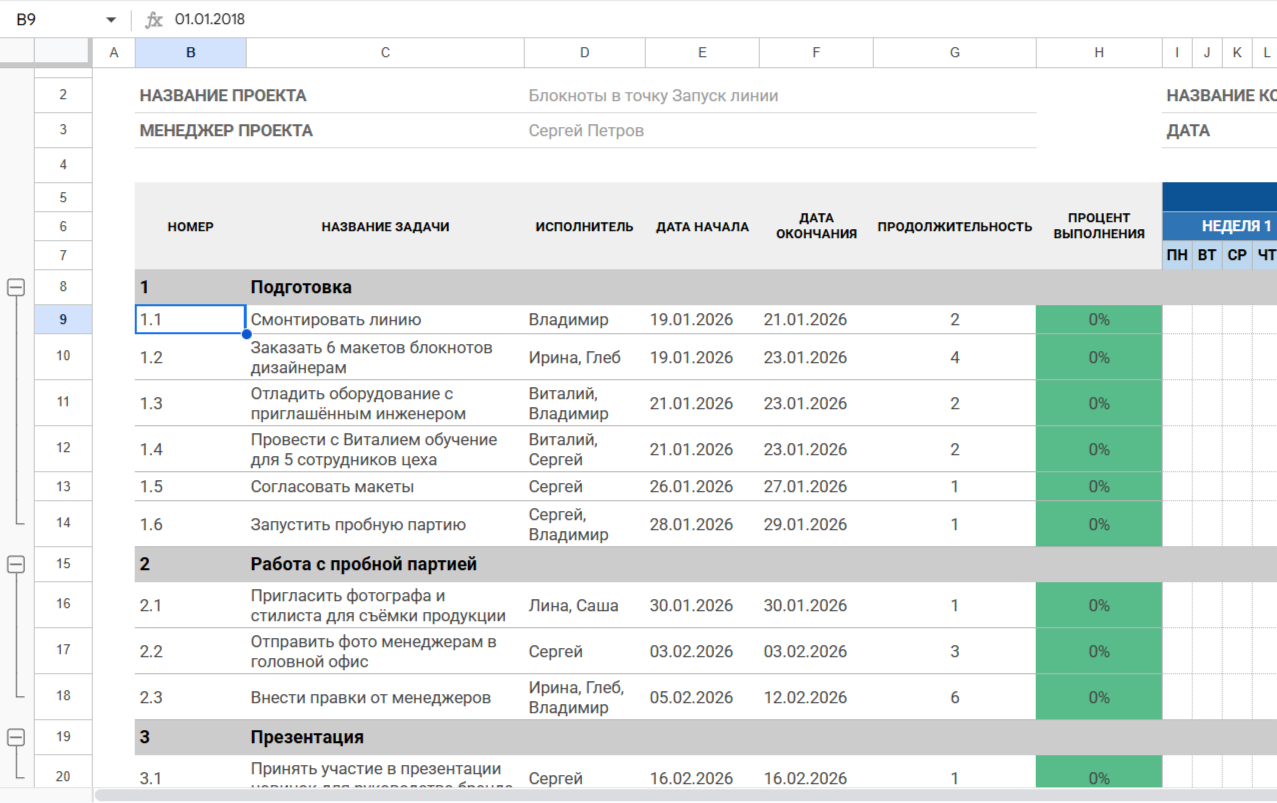Select row 13 header

coord(63,487)
